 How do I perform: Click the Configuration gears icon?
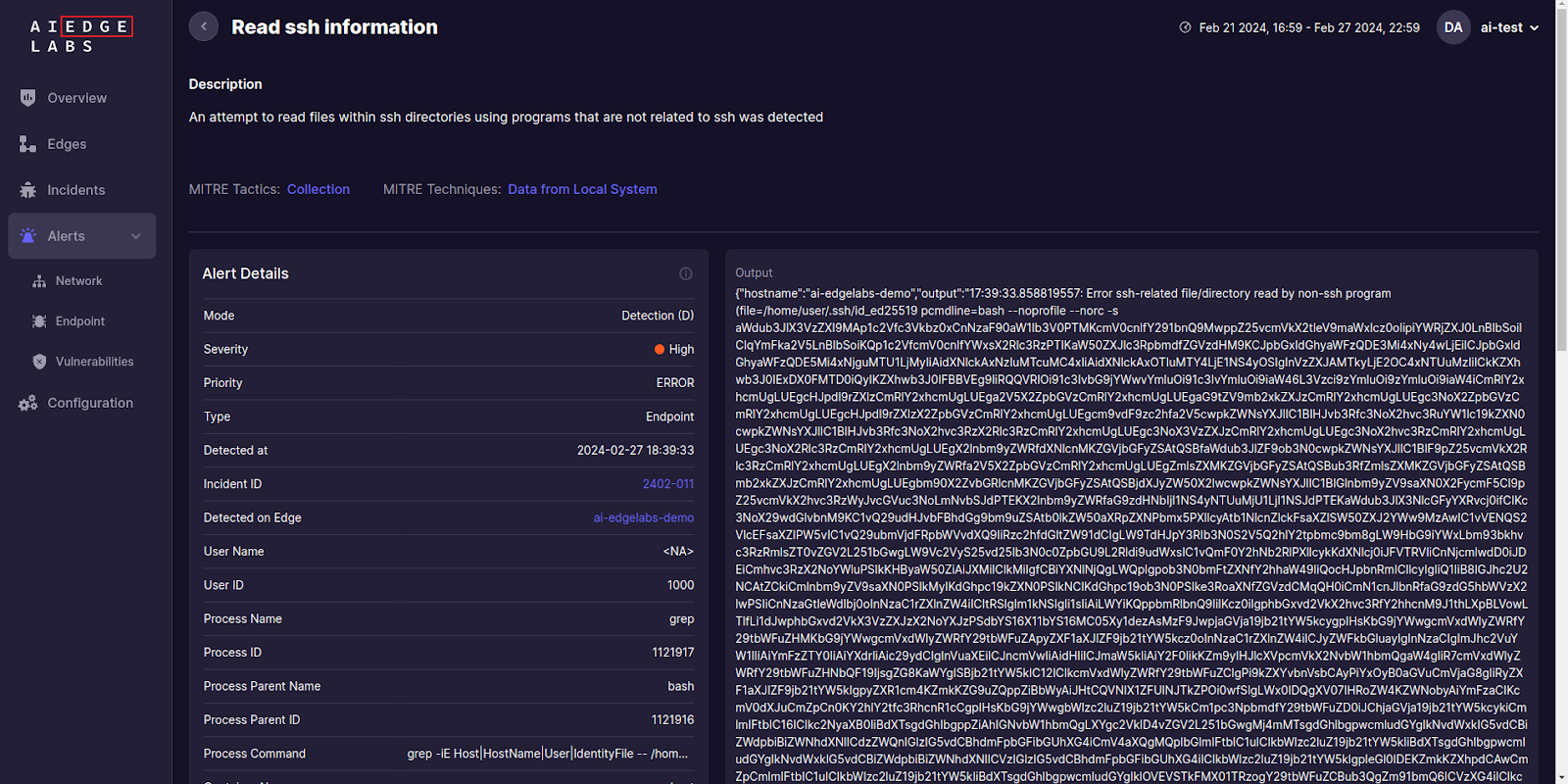click(x=27, y=403)
